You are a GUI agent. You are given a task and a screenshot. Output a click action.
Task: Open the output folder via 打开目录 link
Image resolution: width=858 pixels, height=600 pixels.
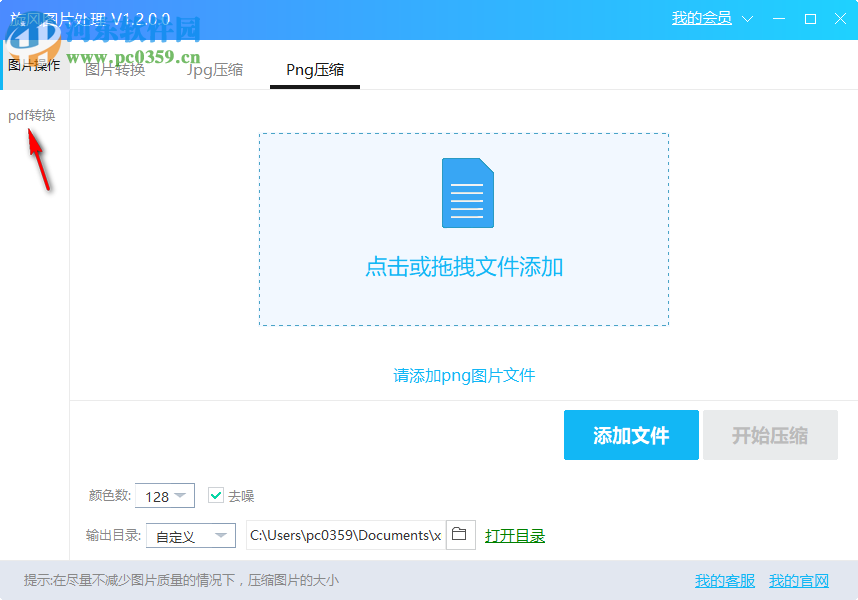pyautogui.click(x=515, y=535)
